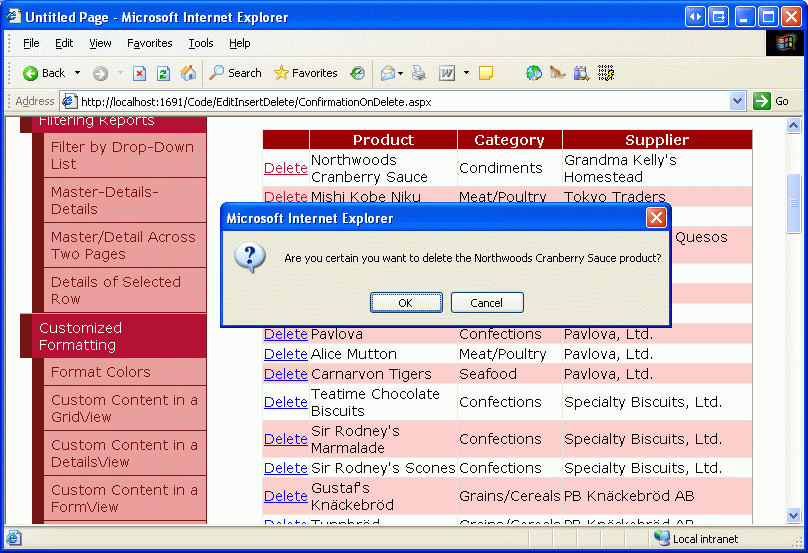The height and width of the screenshot is (553, 808).
Task: Click the Print icon in toolbar
Action: (419, 73)
